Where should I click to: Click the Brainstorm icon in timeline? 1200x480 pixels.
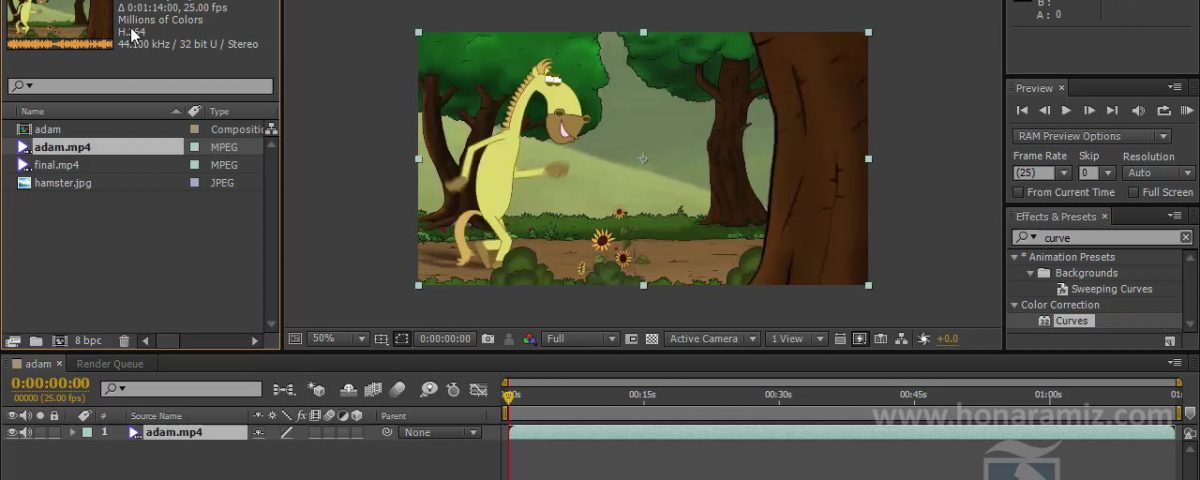[429, 390]
